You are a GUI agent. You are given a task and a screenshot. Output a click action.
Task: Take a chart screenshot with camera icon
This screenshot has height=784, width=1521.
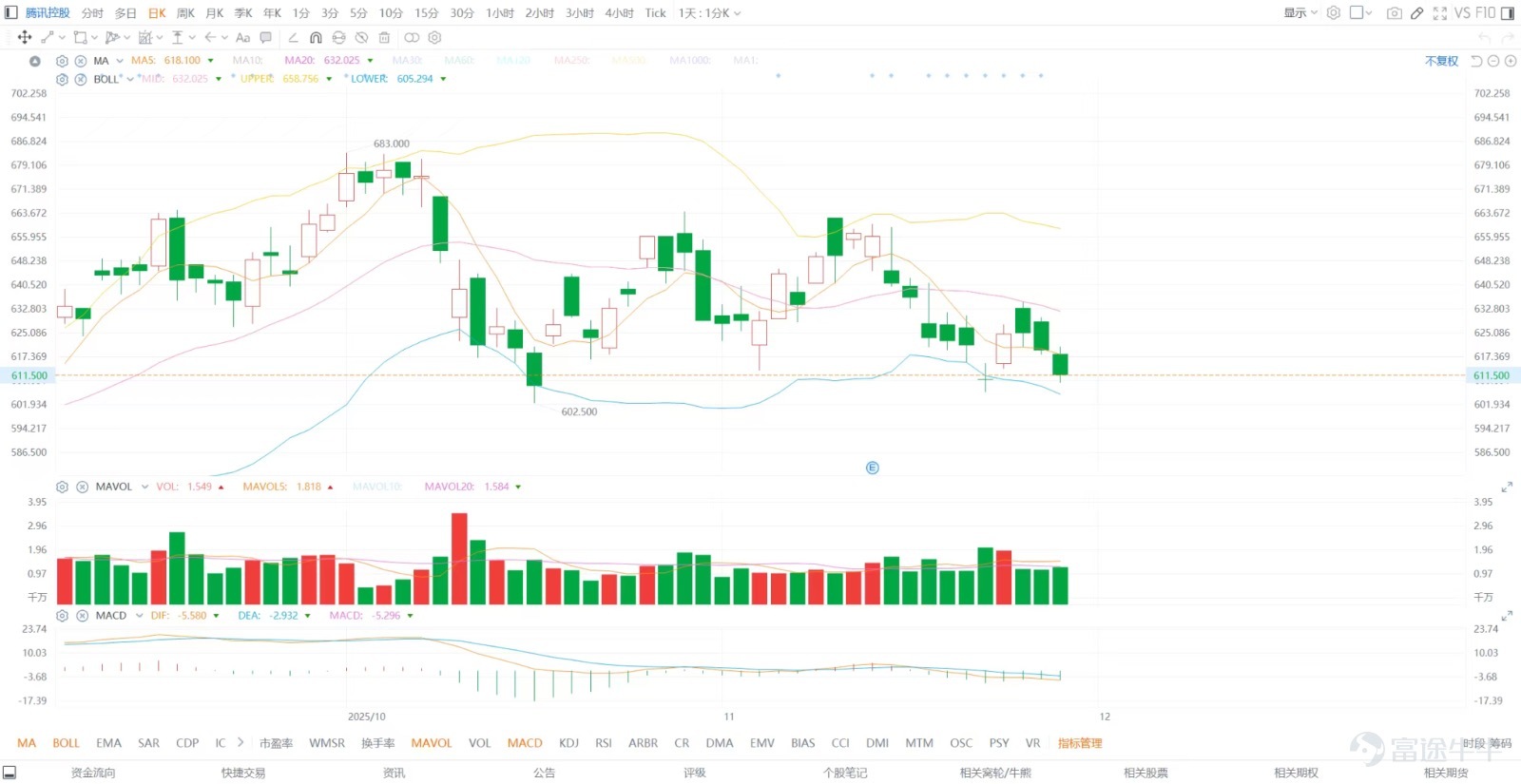[1395, 13]
